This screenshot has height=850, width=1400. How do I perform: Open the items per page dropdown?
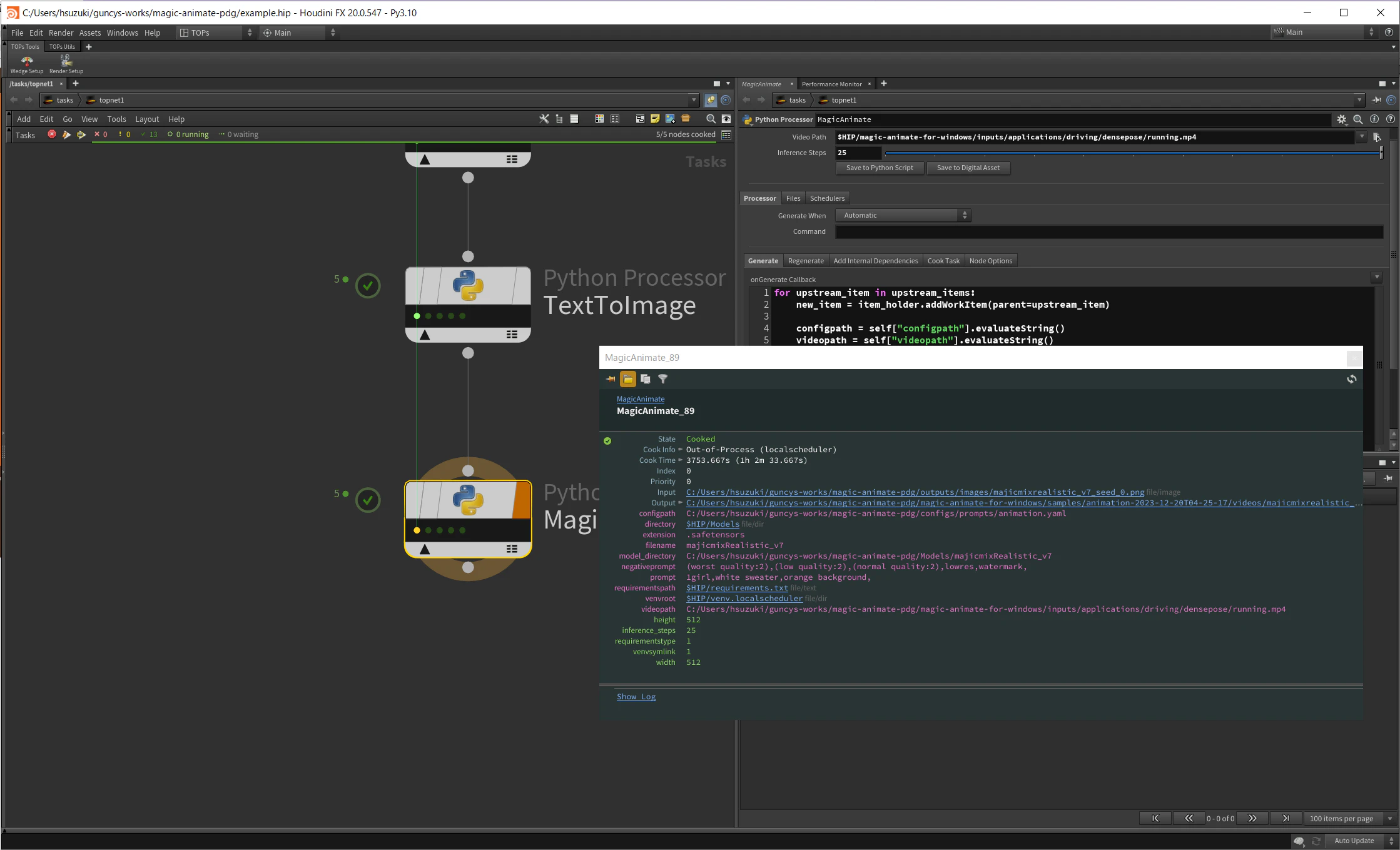(1350, 818)
